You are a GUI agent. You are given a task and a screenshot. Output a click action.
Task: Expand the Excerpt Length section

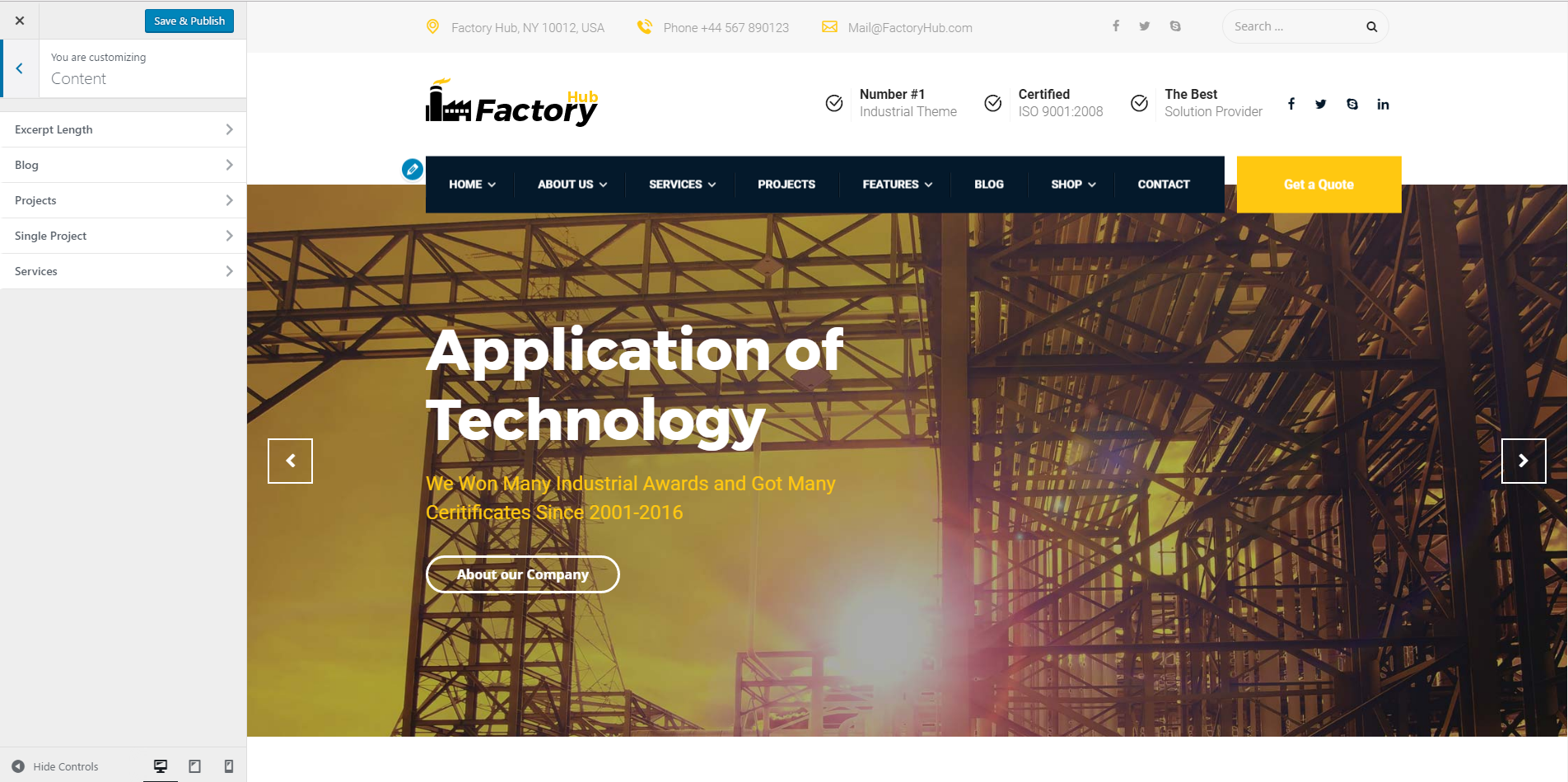point(124,129)
